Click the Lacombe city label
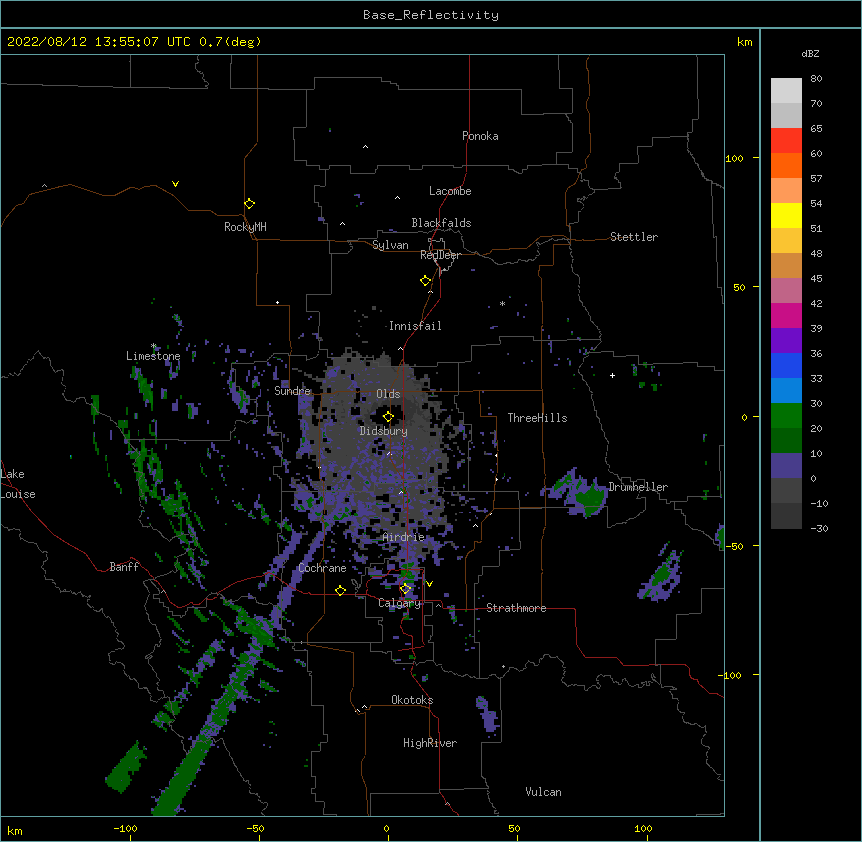The image size is (862, 842). 450,191
